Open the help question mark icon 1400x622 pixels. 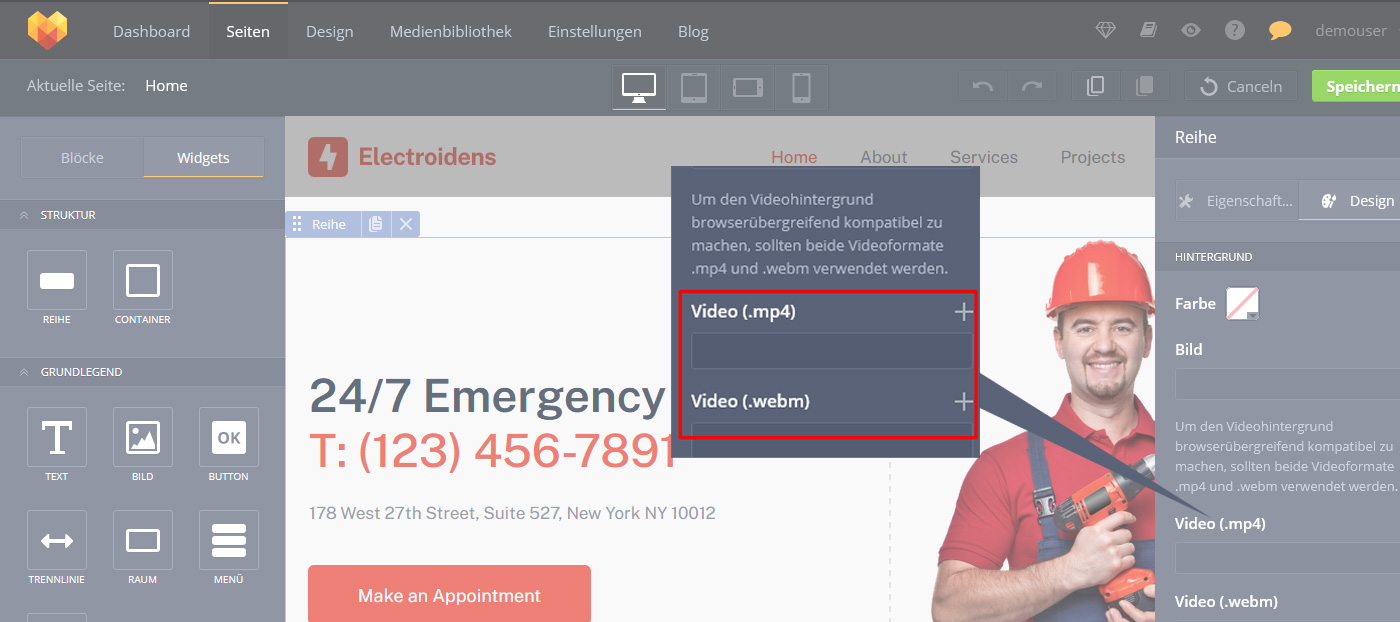coord(1235,31)
